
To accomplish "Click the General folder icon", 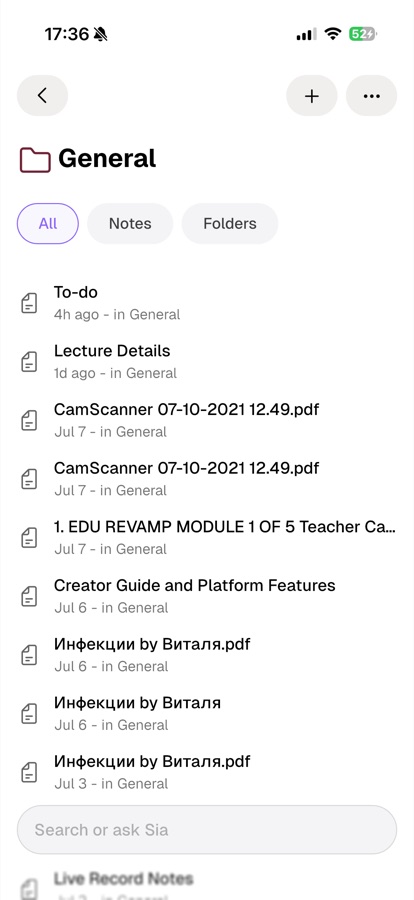I will click(35, 160).
